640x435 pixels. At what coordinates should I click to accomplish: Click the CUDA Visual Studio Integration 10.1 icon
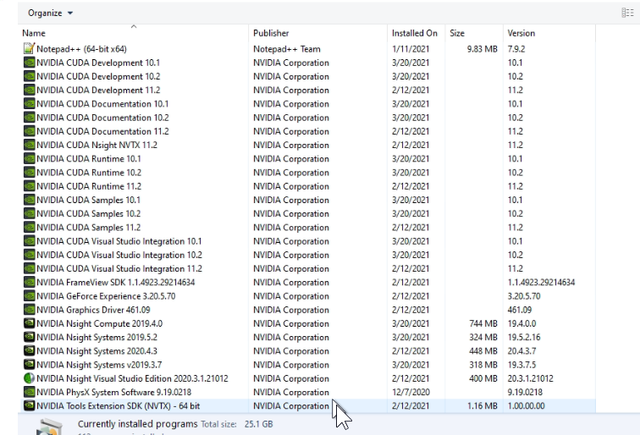point(29,241)
